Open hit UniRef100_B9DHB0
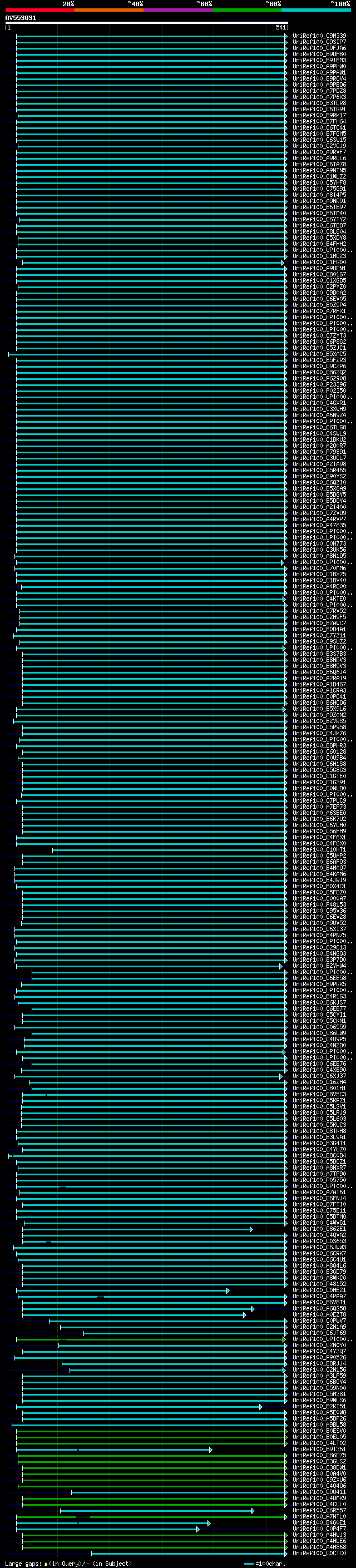356x1568 pixels. (x=319, y=54)
